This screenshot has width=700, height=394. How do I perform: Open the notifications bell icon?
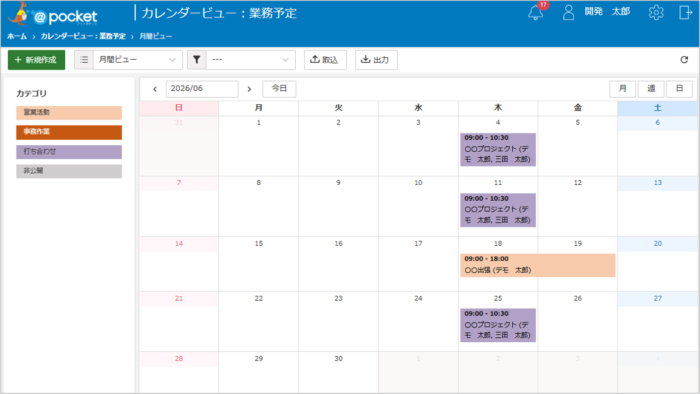(x=535, y=12)
